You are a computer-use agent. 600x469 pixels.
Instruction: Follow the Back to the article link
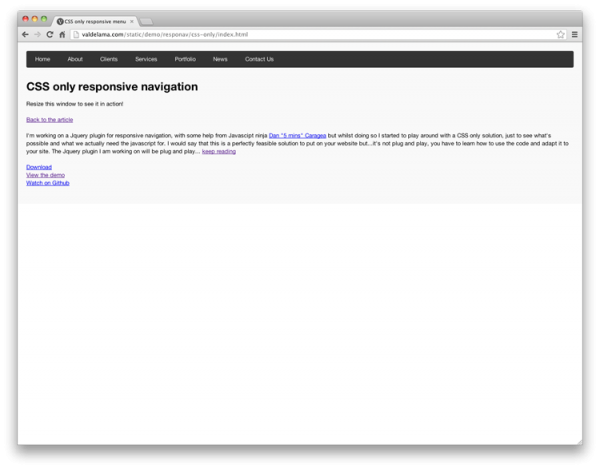[49, 120]
